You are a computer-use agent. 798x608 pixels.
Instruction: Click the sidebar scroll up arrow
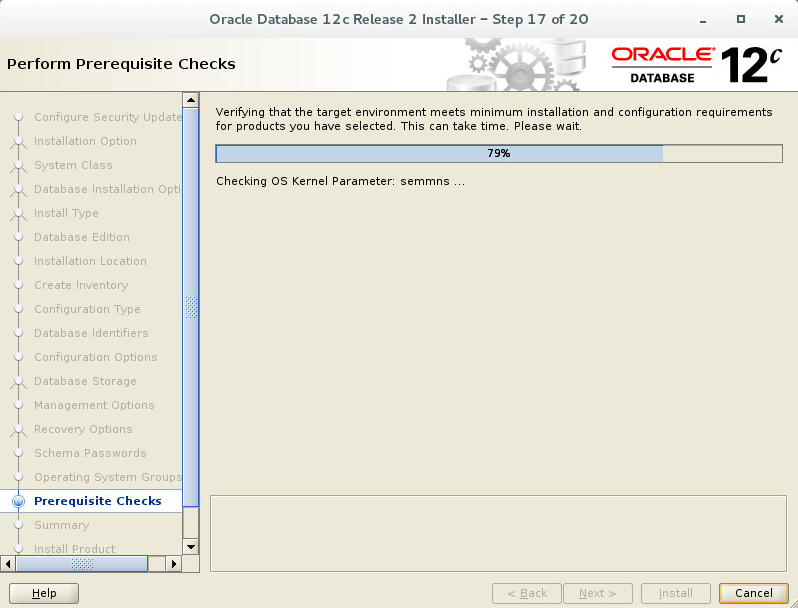coord(191,100)
